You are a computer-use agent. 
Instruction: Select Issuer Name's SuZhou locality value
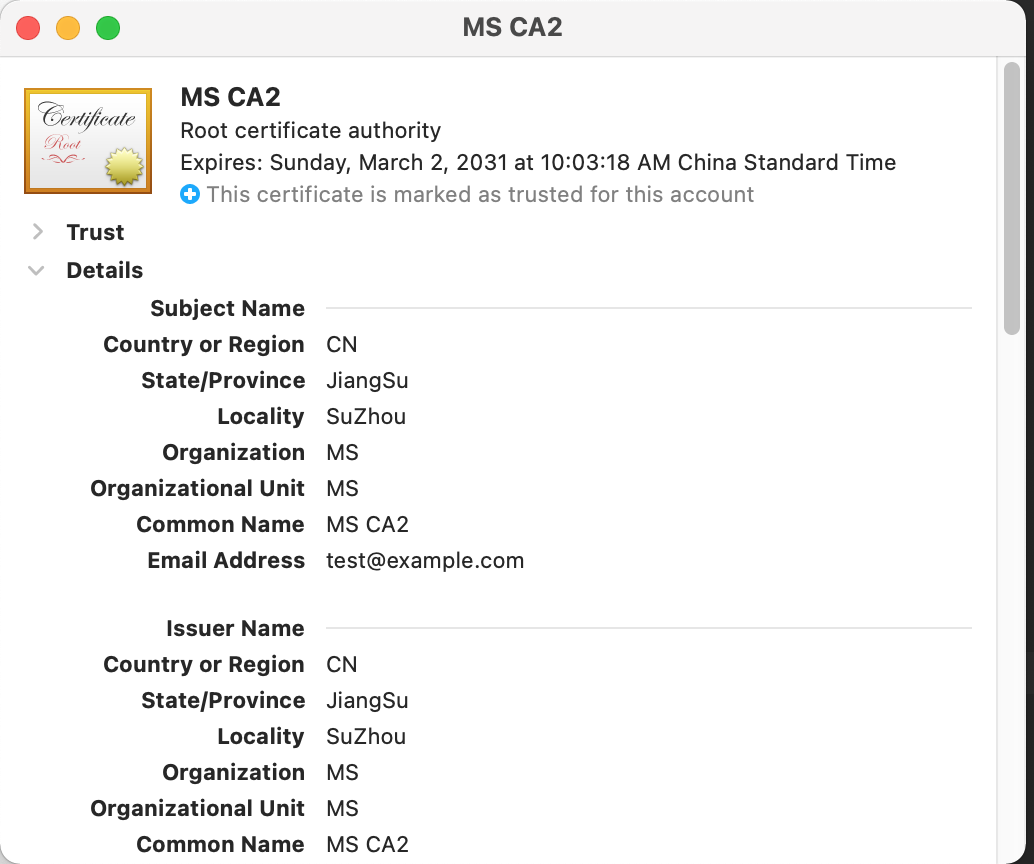tap(366, 736)
